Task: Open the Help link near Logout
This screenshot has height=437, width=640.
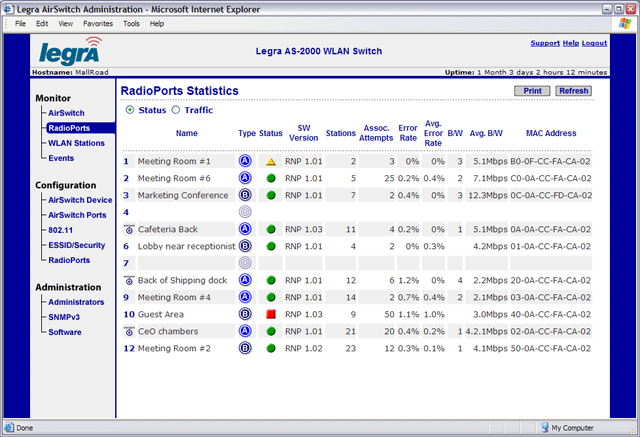Action: point(571,43)
